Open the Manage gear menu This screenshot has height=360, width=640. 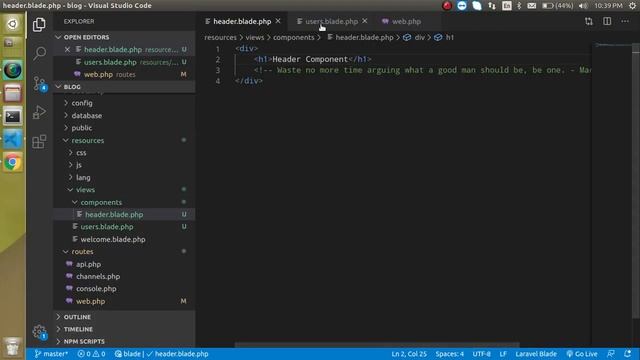pos(39,331)
